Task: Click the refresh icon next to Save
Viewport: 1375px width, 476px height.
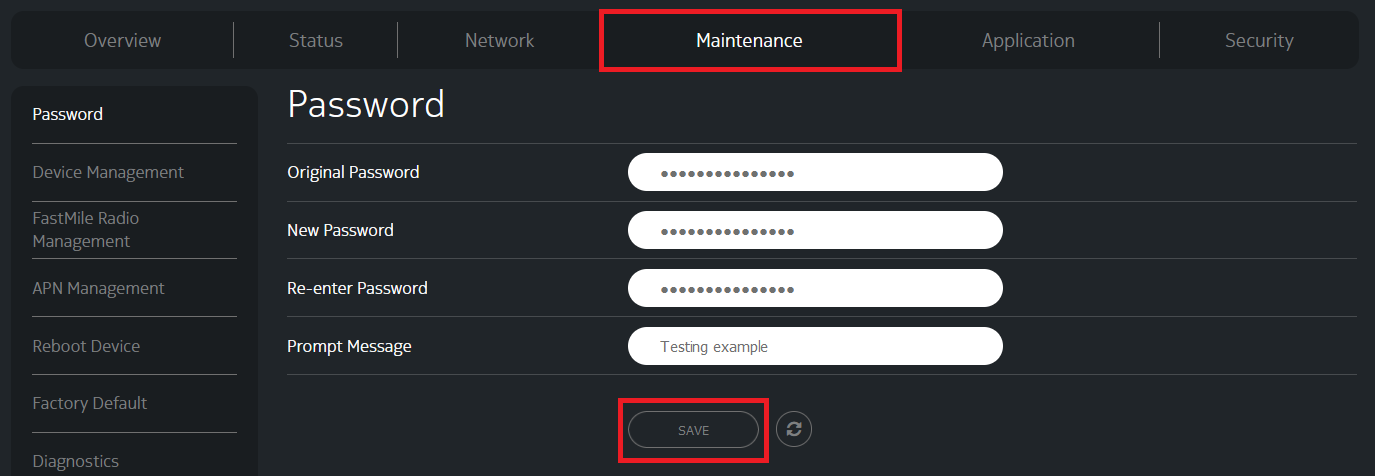Action: point(794,429)
